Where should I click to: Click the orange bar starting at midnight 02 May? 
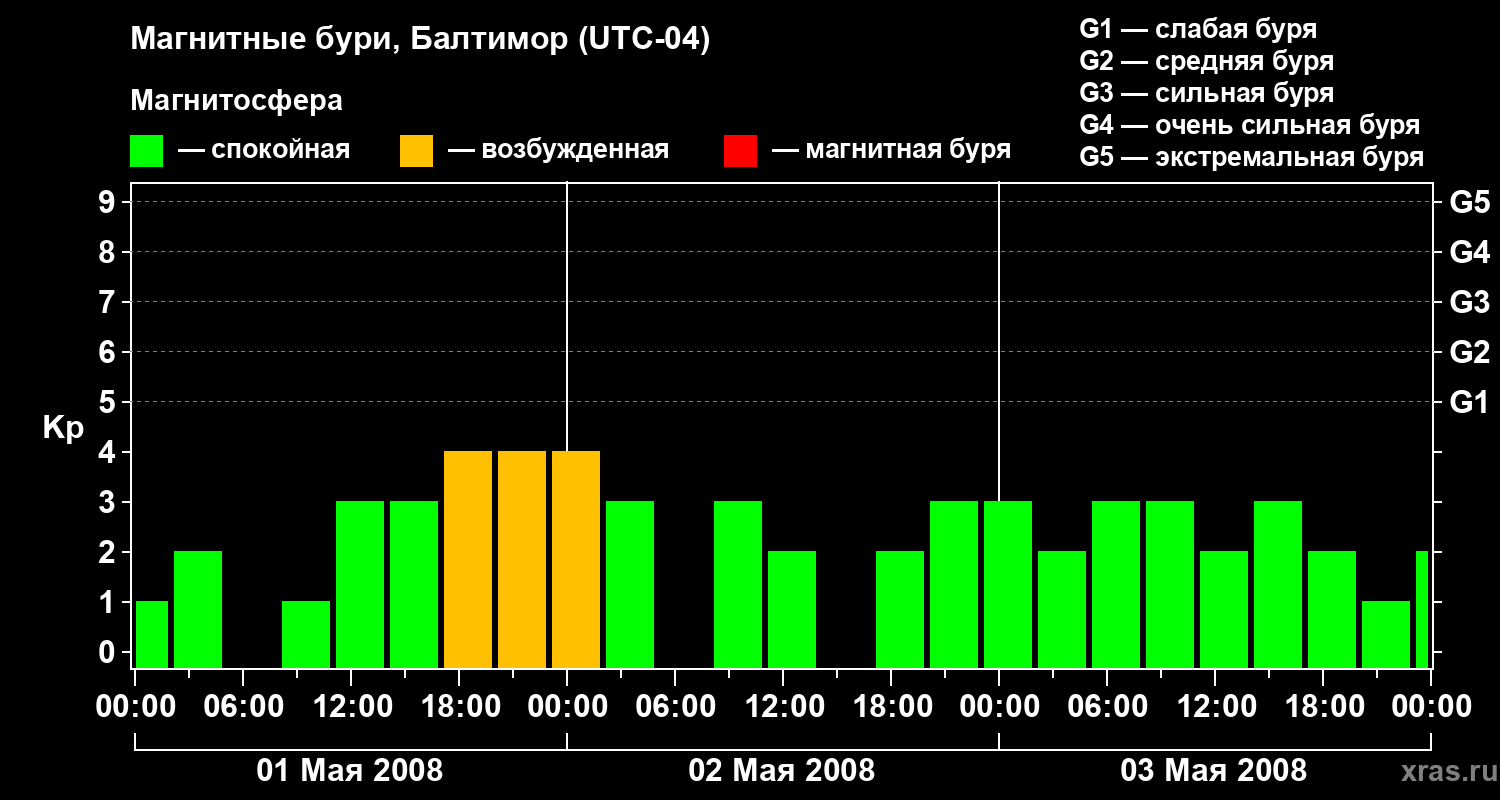[576, 559]
